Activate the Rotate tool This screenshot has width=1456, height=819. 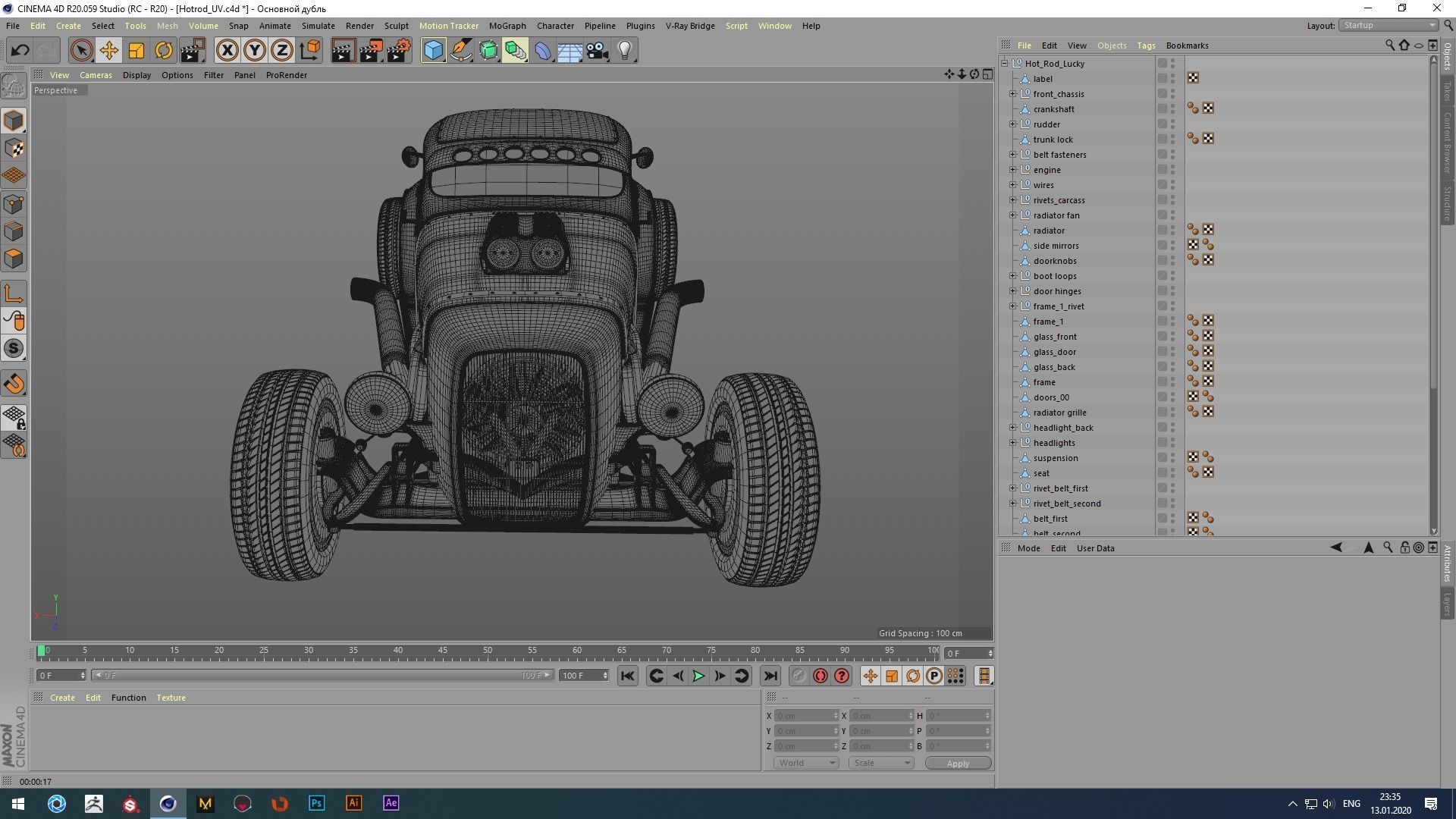click(x=164, y=51)
